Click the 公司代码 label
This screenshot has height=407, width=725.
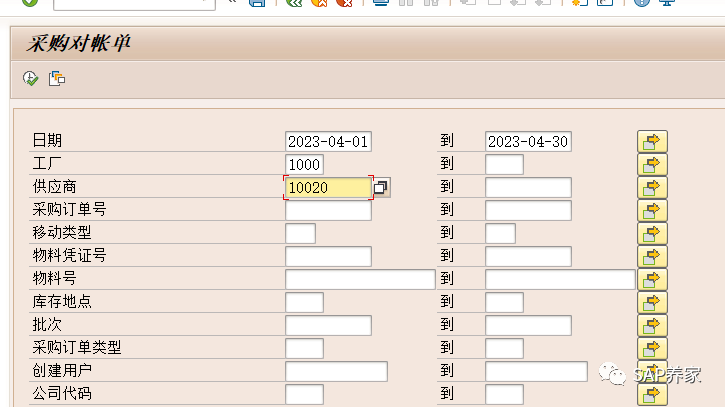62,394
